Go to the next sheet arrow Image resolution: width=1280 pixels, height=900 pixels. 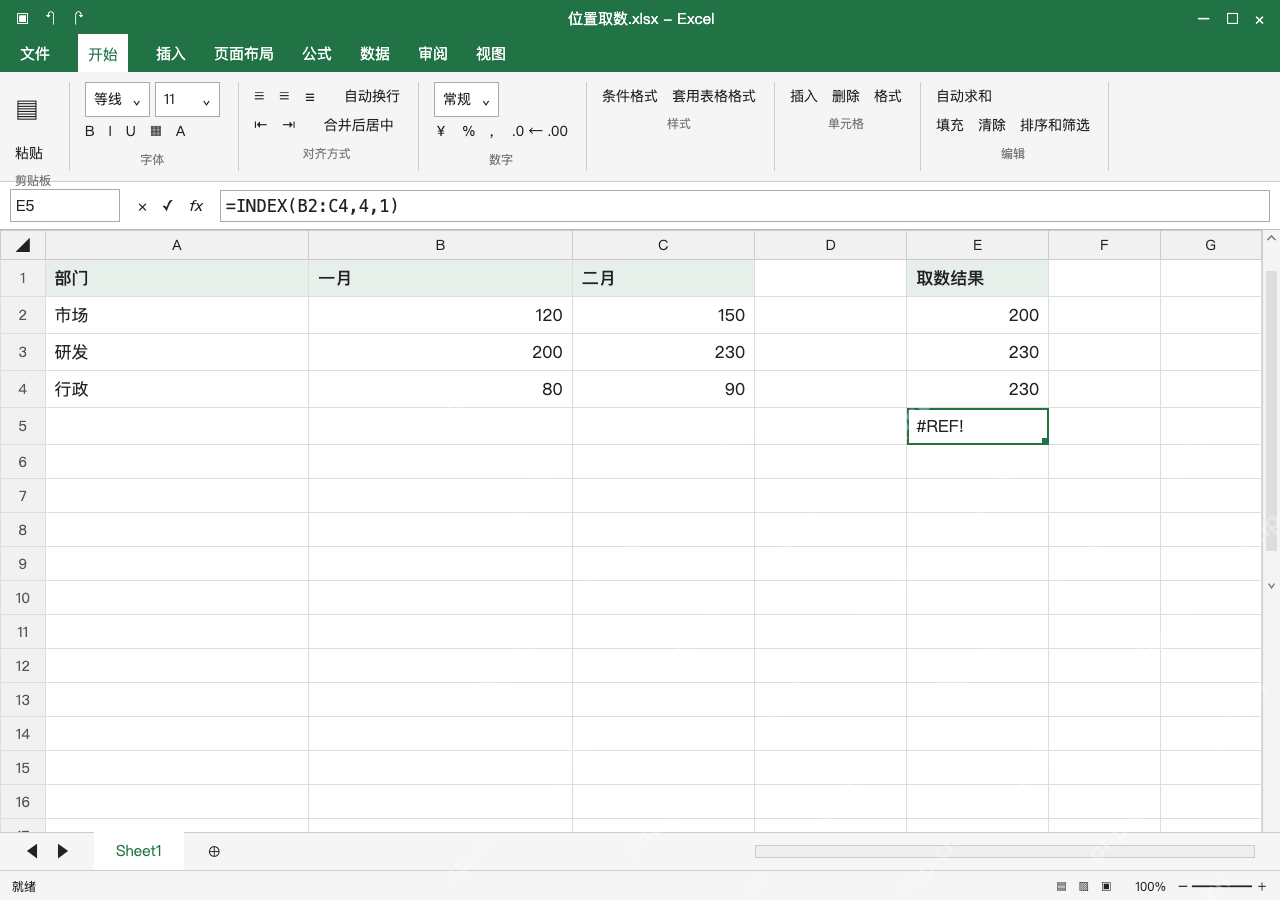point(63,851)
